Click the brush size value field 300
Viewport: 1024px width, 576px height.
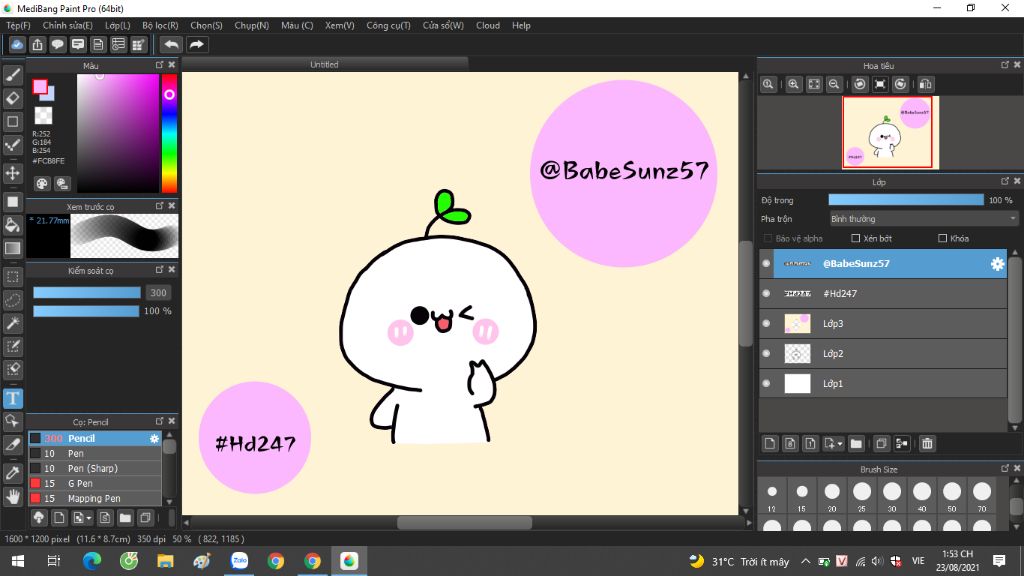(x=158, y=293)
